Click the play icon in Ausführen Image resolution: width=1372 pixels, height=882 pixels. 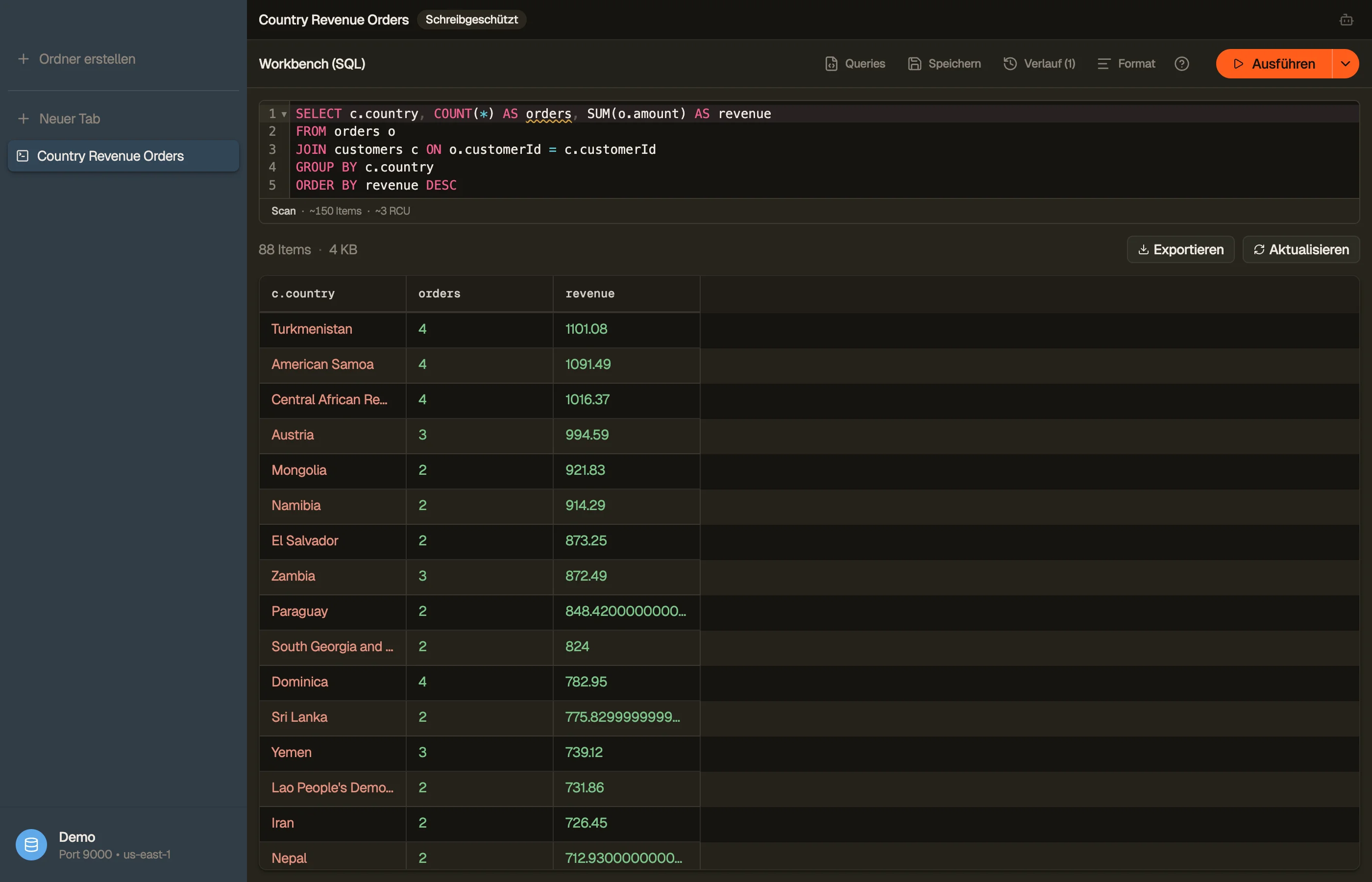pyautogui.click(x=1238, y=64)
